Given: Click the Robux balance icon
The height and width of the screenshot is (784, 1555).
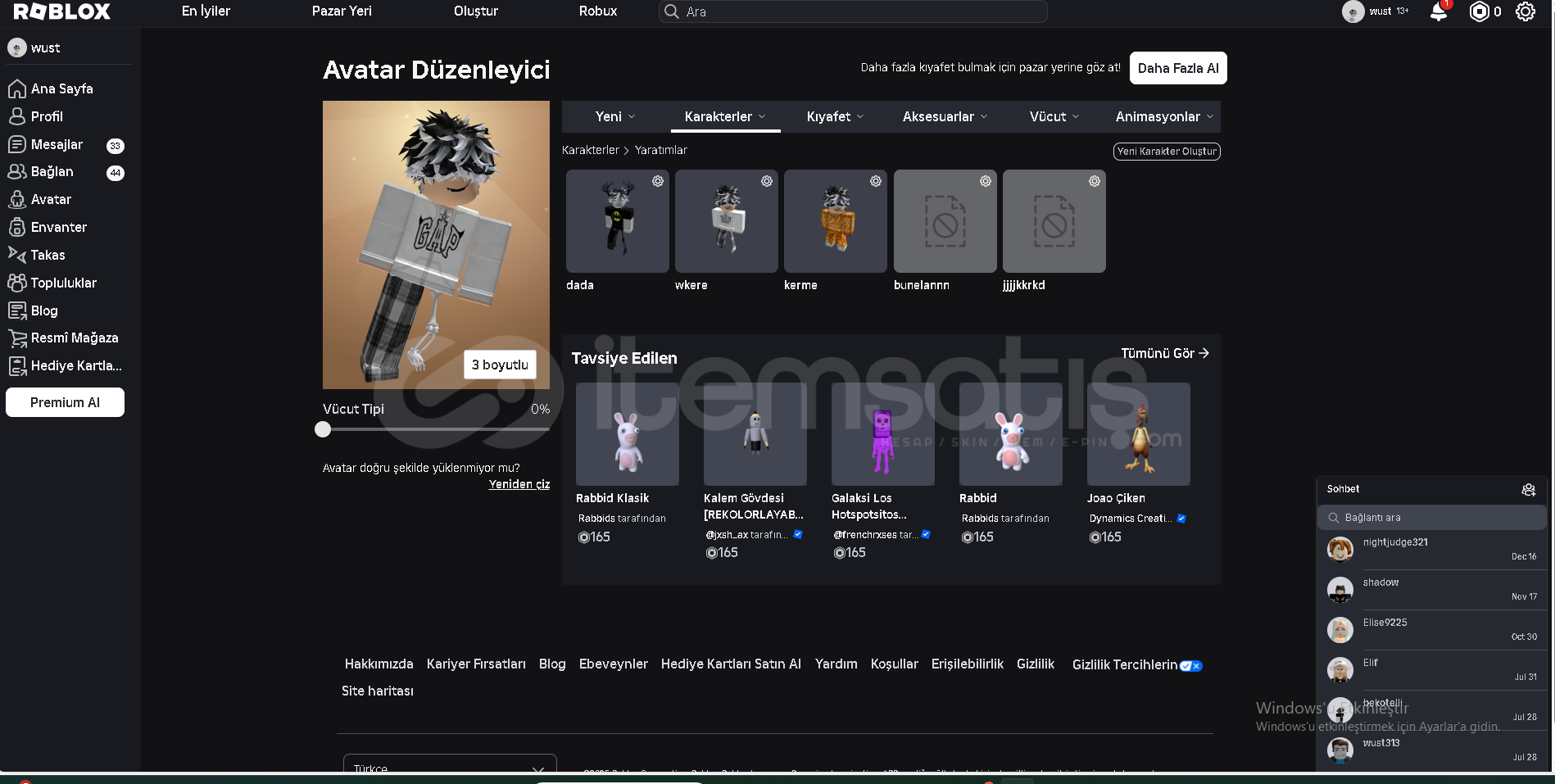Looking at the screenshot, I should 1479,11.
